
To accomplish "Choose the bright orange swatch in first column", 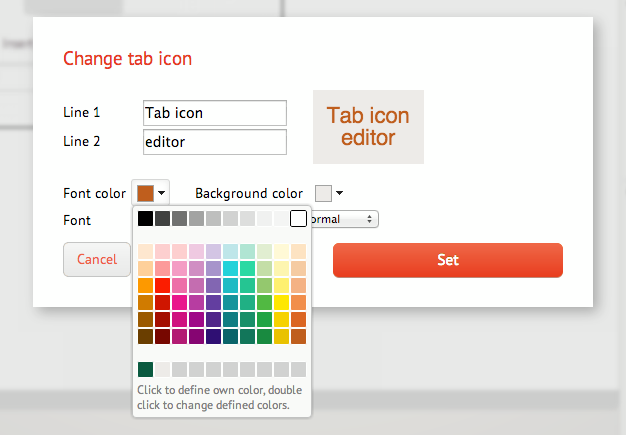I will click(145, 285).
